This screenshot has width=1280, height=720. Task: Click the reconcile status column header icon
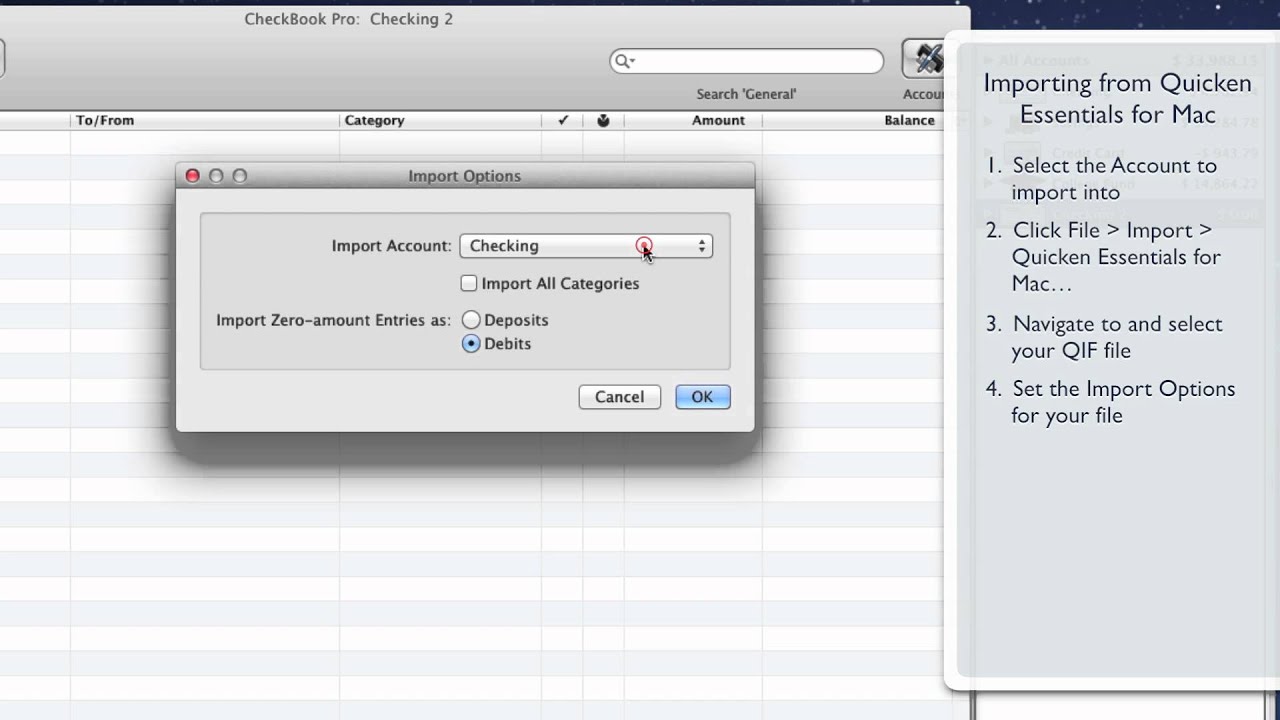coord(603,120)
